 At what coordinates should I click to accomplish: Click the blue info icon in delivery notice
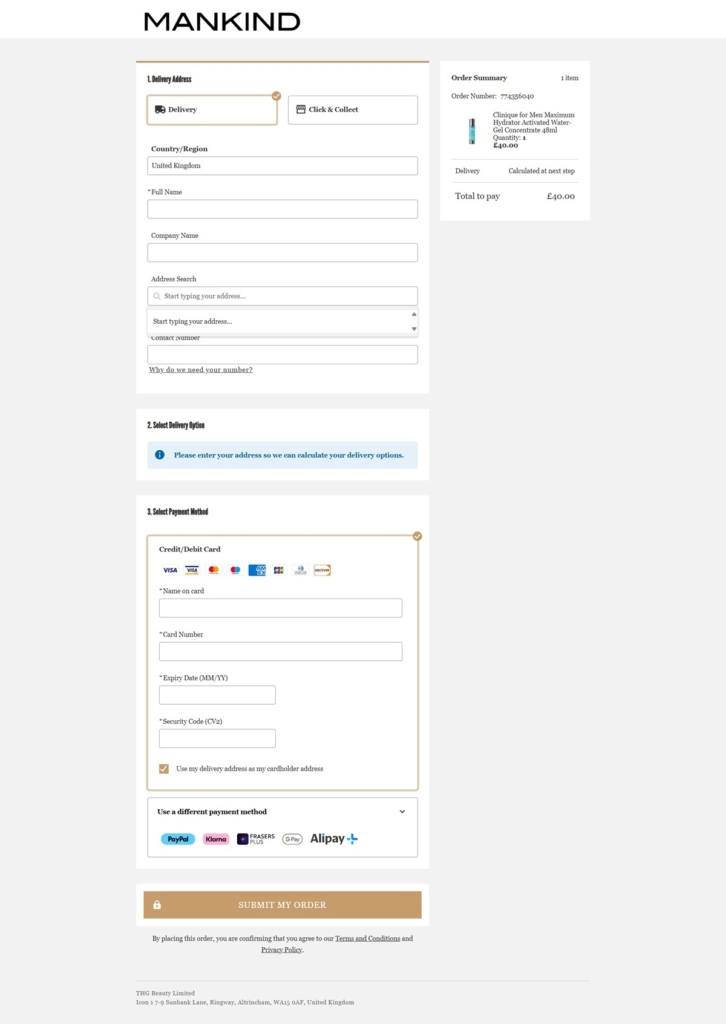tap(159, 455)
